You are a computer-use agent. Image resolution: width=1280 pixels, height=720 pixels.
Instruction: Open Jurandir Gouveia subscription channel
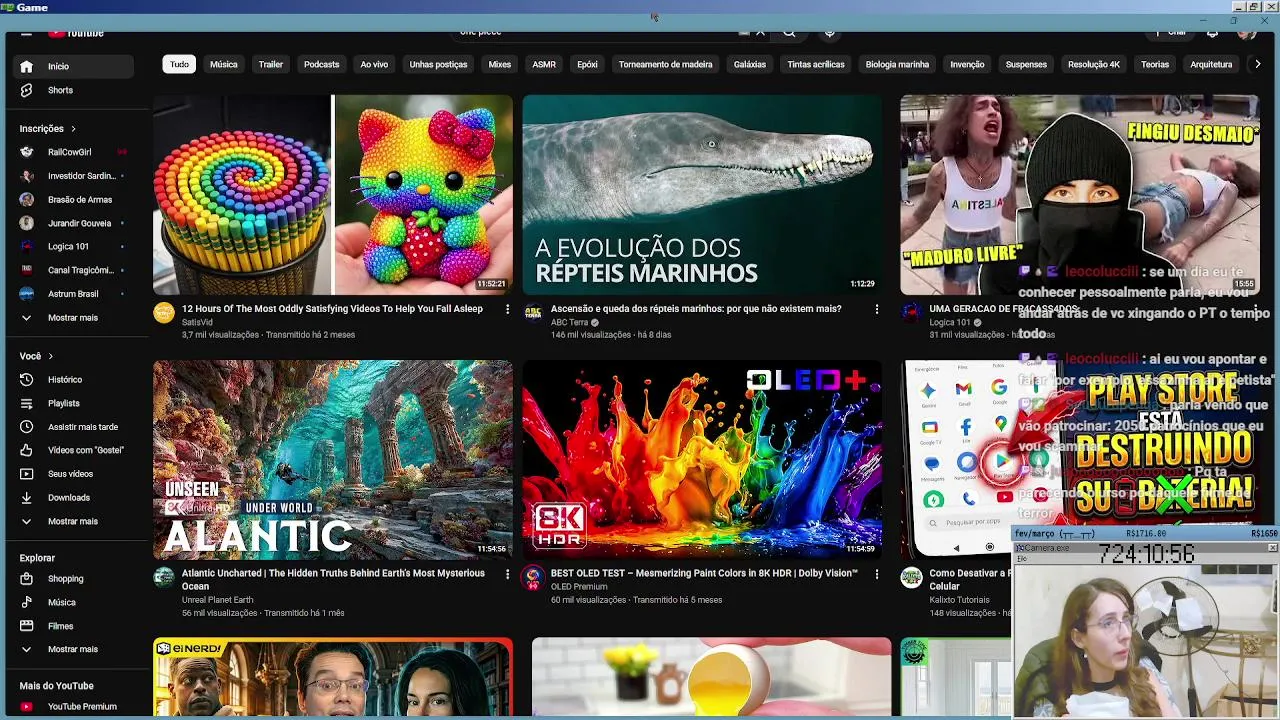tap(72, 223)
